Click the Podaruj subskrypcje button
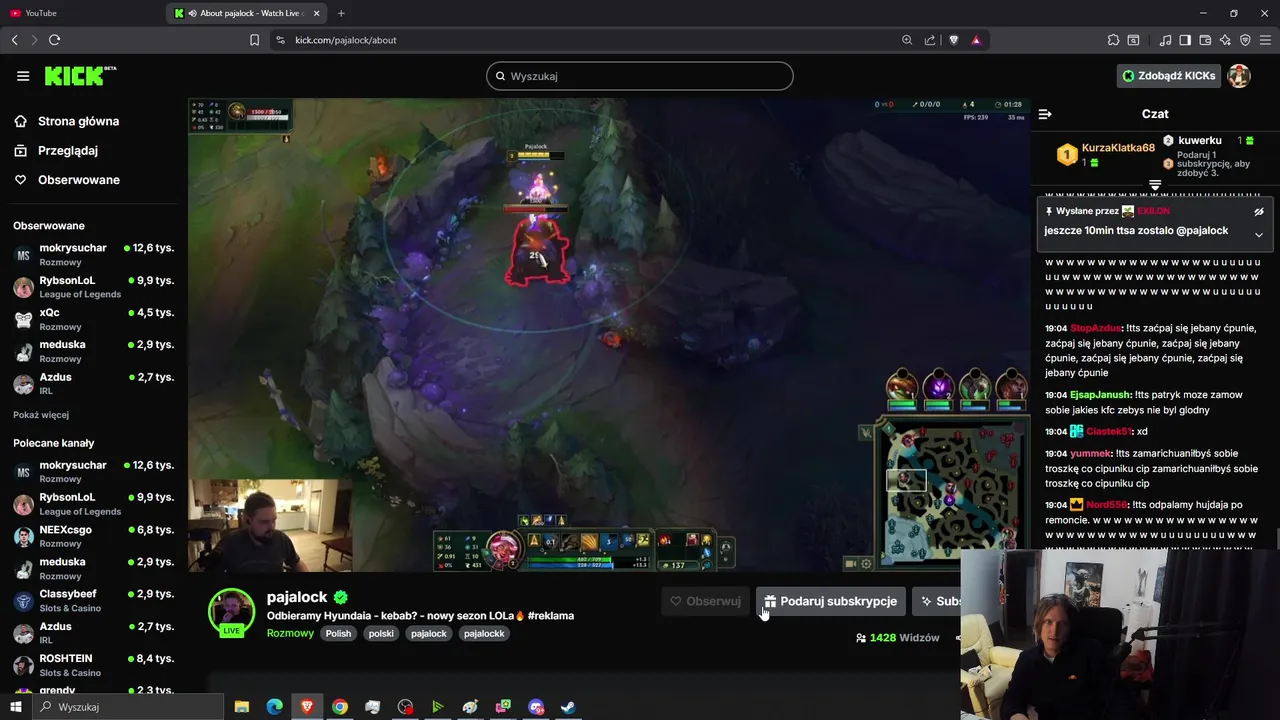Viewport: 1280px width, 720px height. [x=831, y=601]
